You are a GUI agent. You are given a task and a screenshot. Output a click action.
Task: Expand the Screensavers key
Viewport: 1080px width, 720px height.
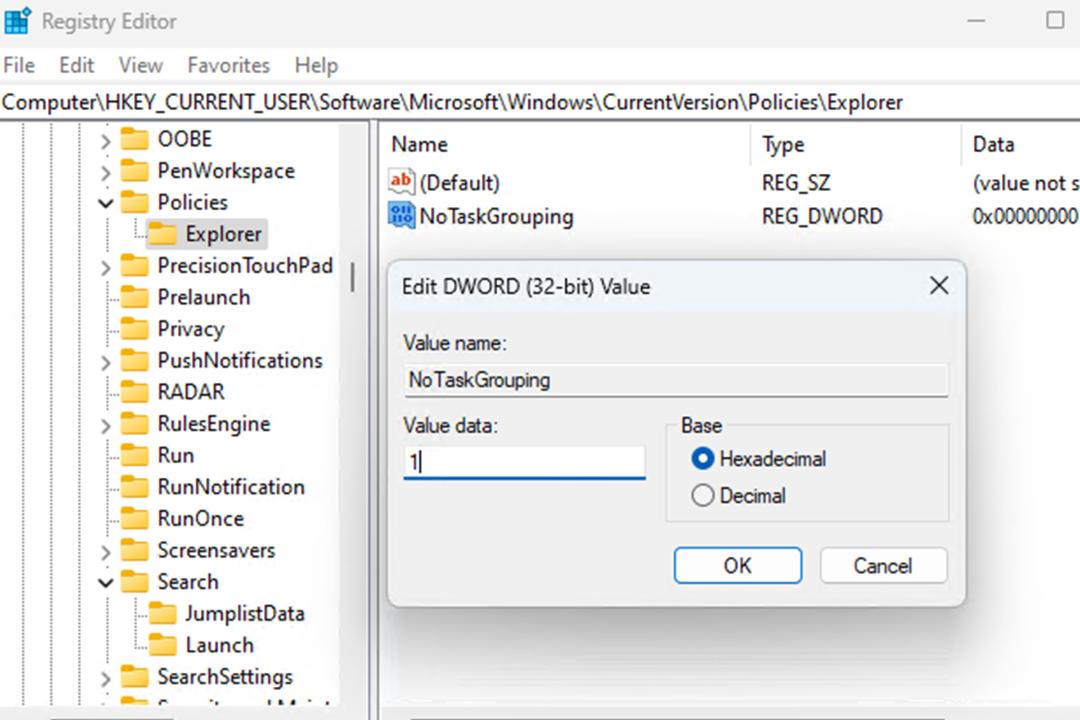point(105,552)
